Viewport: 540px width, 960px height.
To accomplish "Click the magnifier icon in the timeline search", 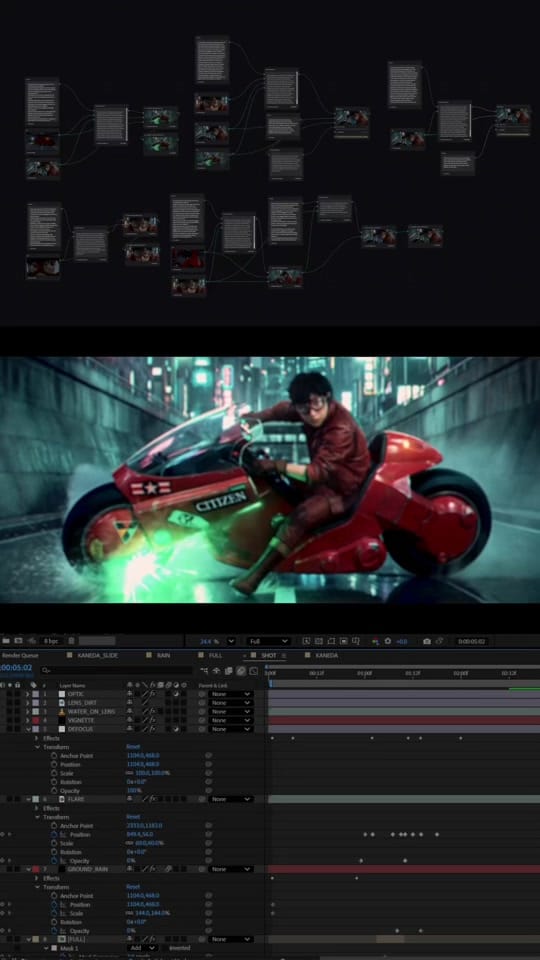I will tap(45, 670).
